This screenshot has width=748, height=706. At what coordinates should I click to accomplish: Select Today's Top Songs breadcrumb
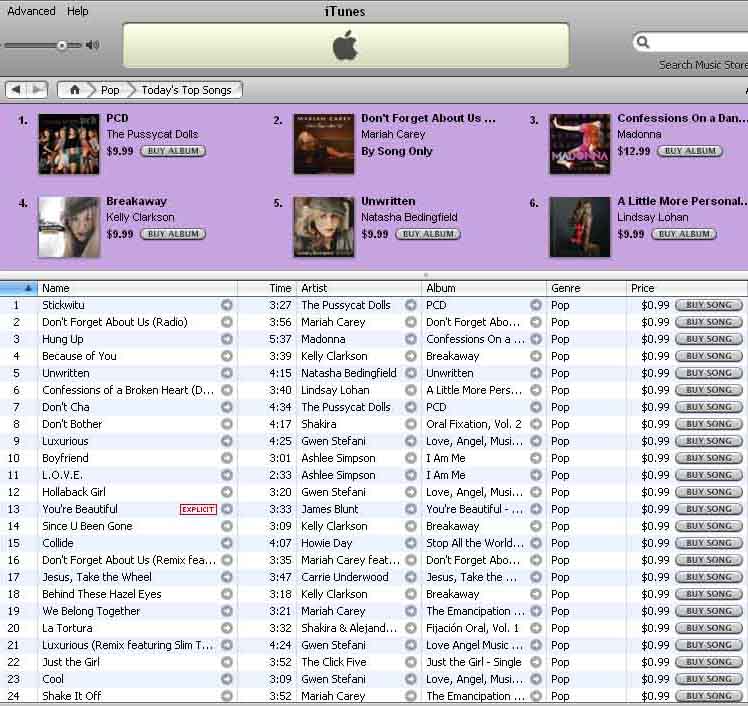point(186,90)
